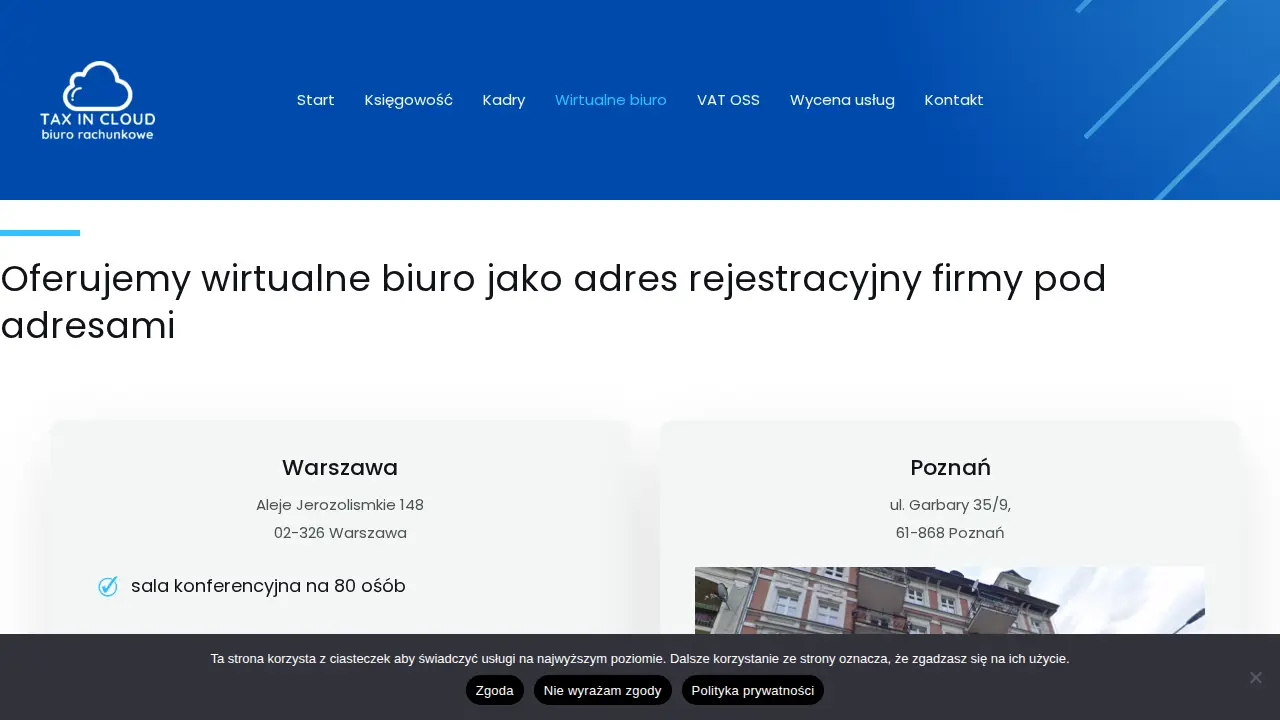Open the Kadry menu item

(504, 100)
